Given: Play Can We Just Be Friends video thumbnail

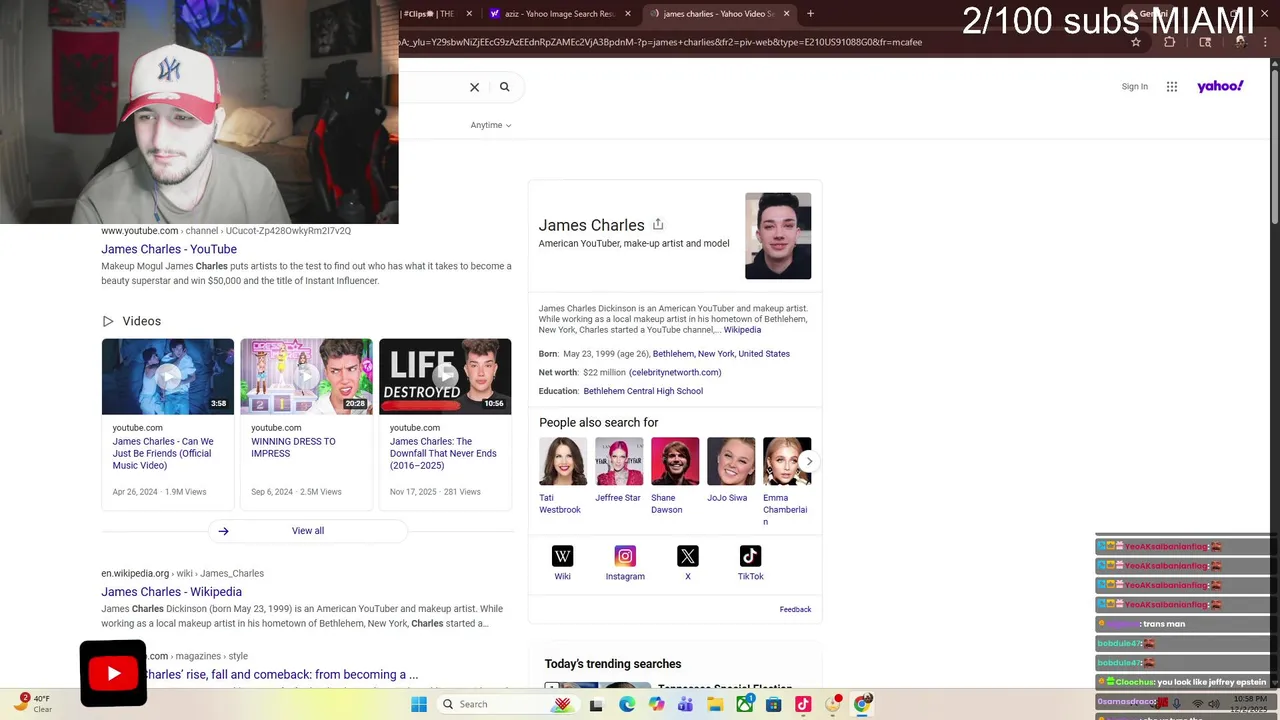Looking at the screenshot, I should pyautogui.click(x=167, y=376).
